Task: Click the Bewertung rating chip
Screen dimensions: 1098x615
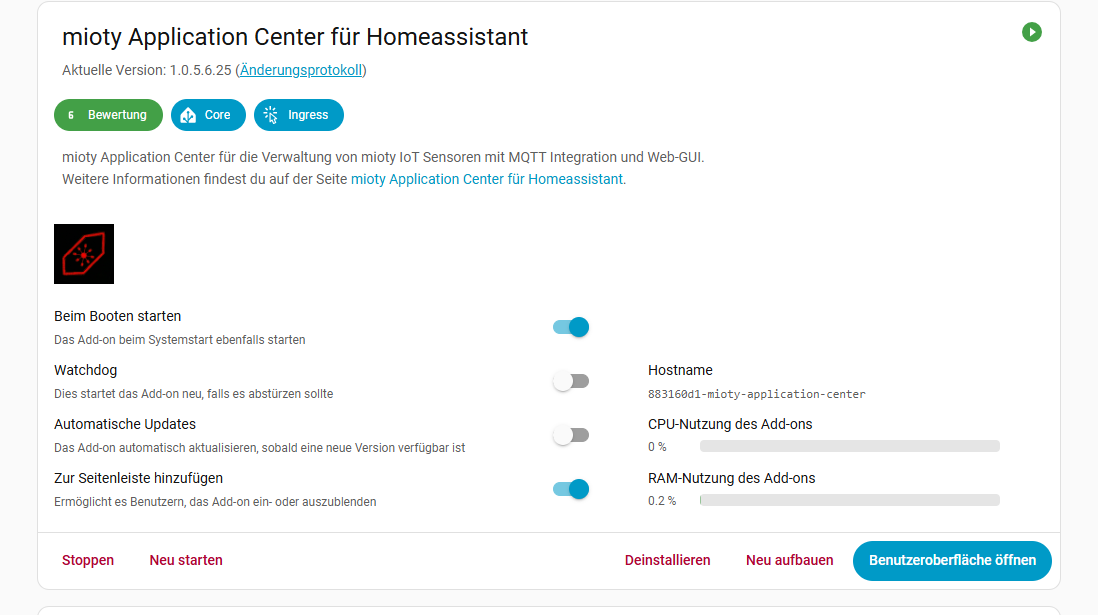Action: [108, 115]
